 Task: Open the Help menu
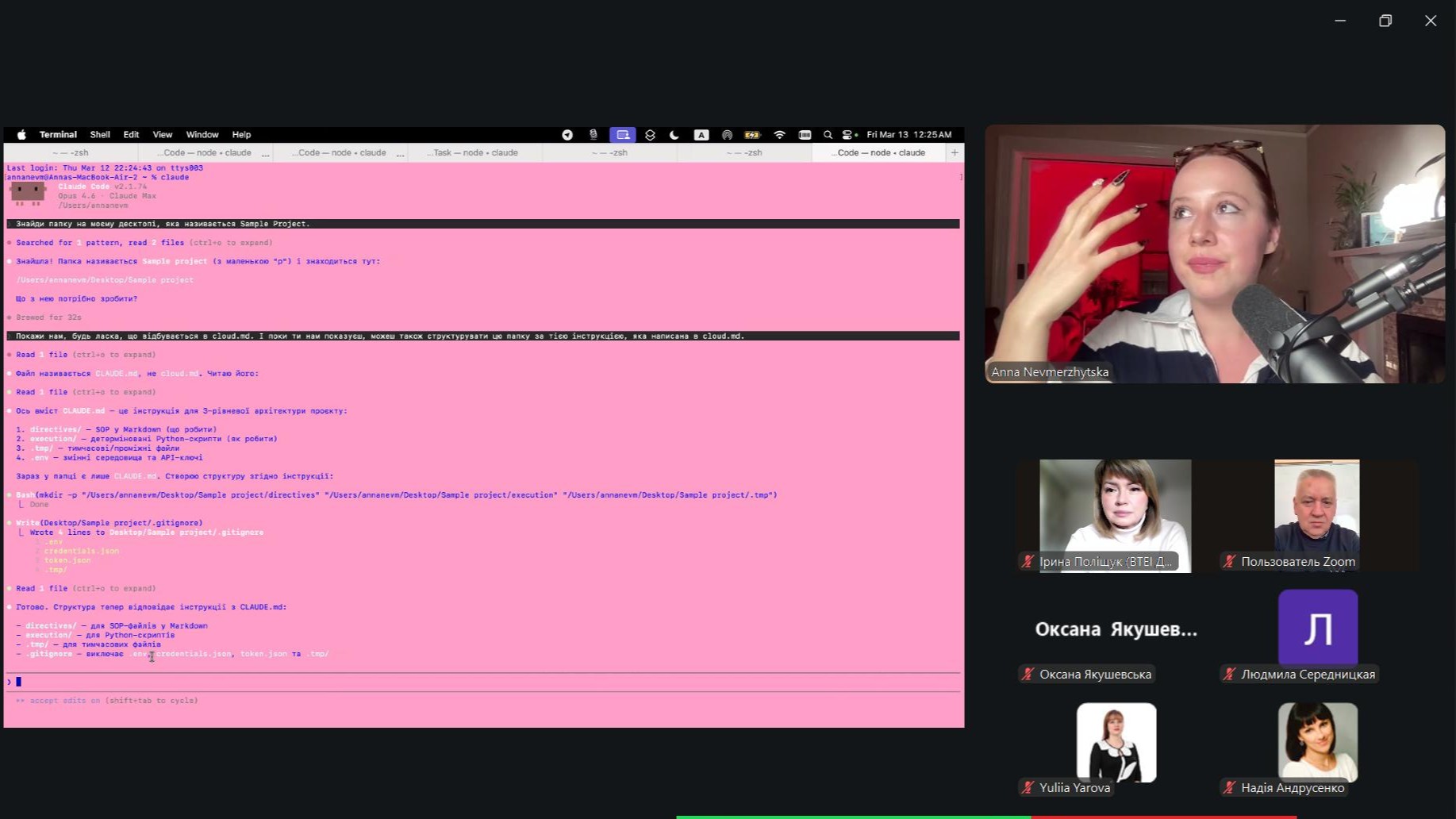pyautogui.click(x=241, y=135)
